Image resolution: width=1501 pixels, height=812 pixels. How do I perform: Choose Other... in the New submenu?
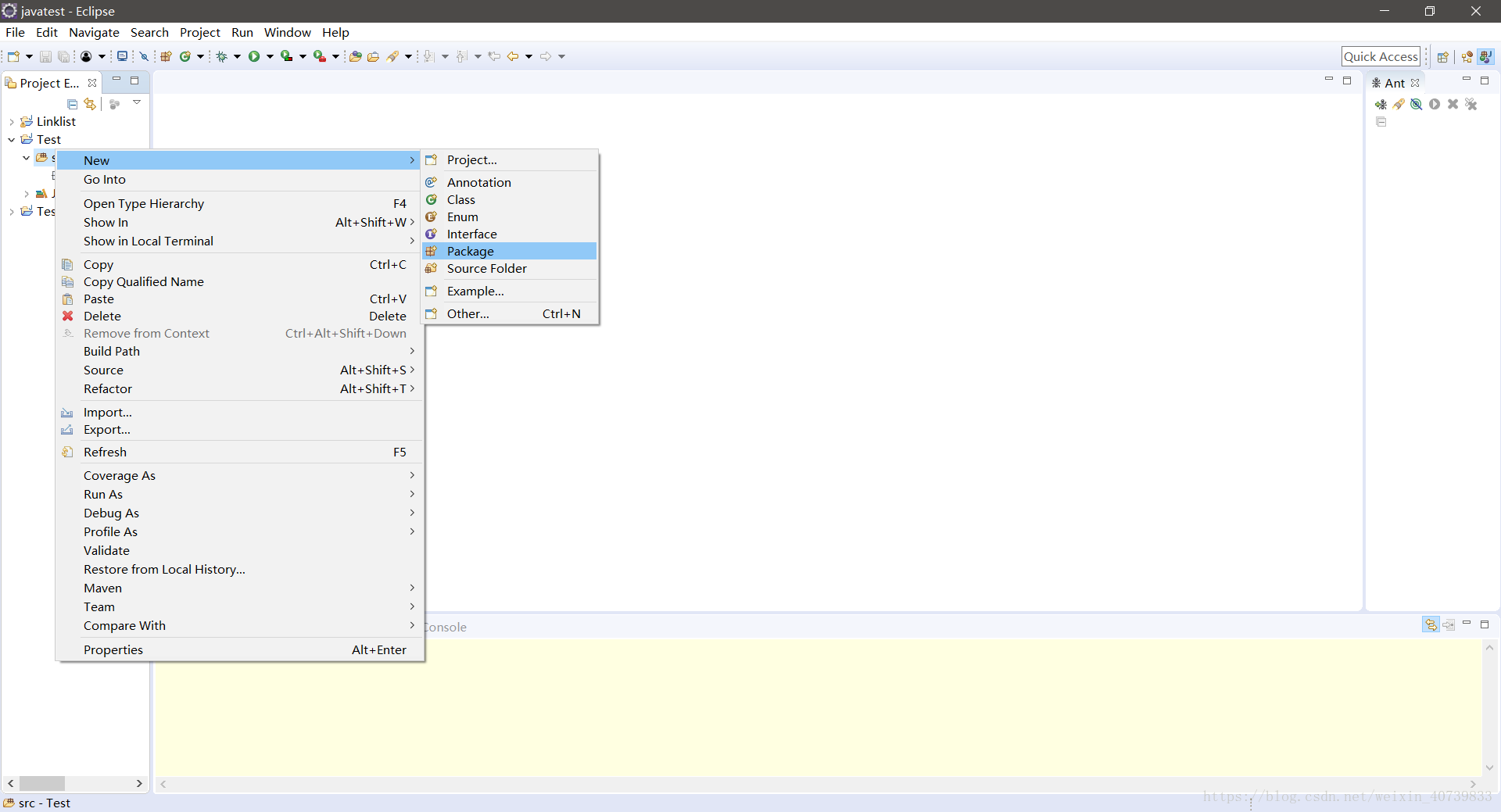coord(510,313)
